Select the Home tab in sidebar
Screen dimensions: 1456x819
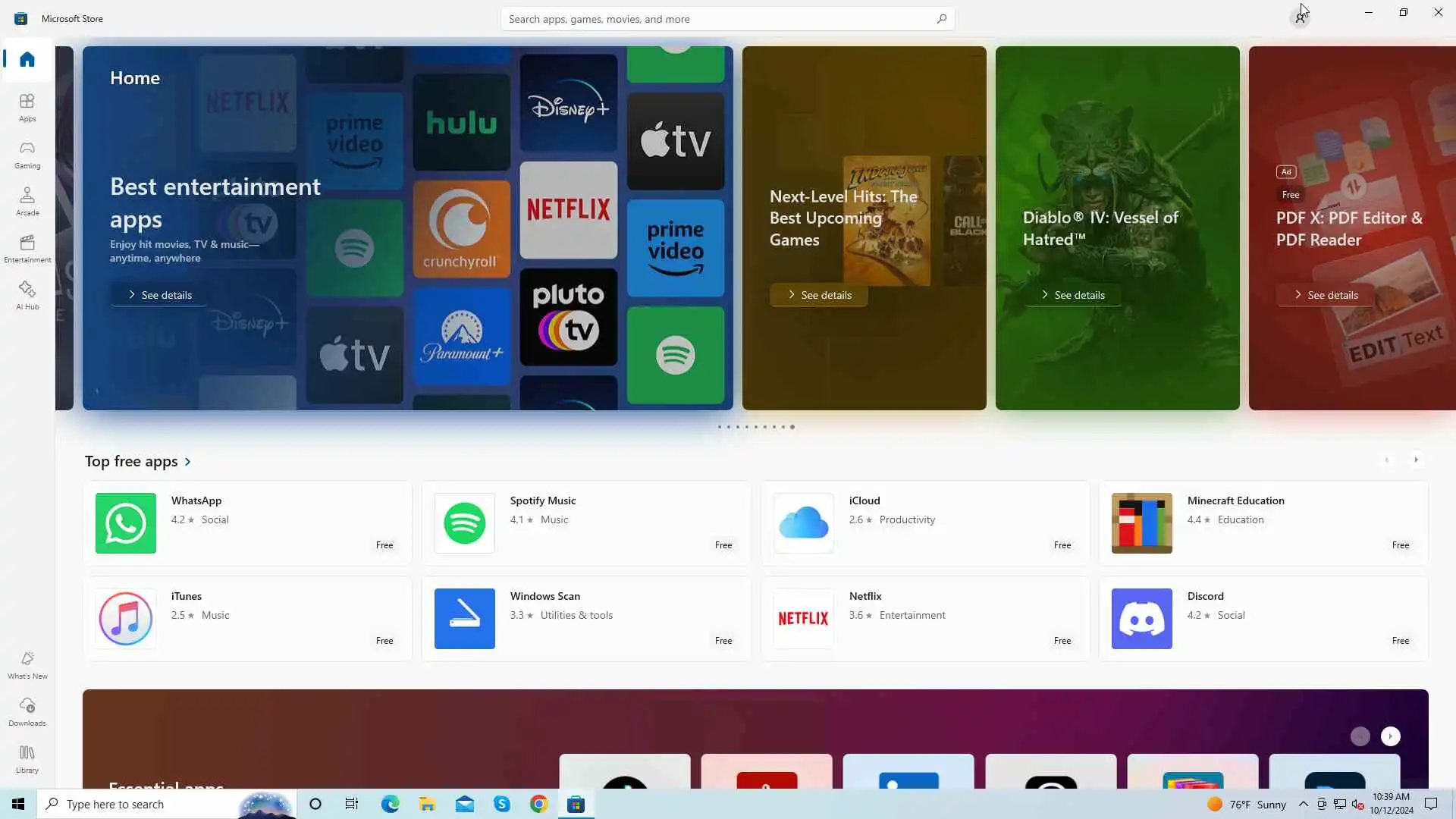pos(27,59)
